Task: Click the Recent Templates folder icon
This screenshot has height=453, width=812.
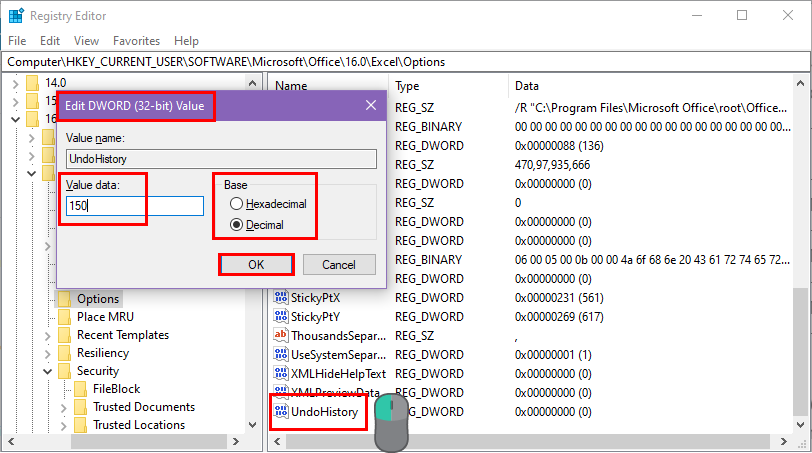Action: click(65, 335)
